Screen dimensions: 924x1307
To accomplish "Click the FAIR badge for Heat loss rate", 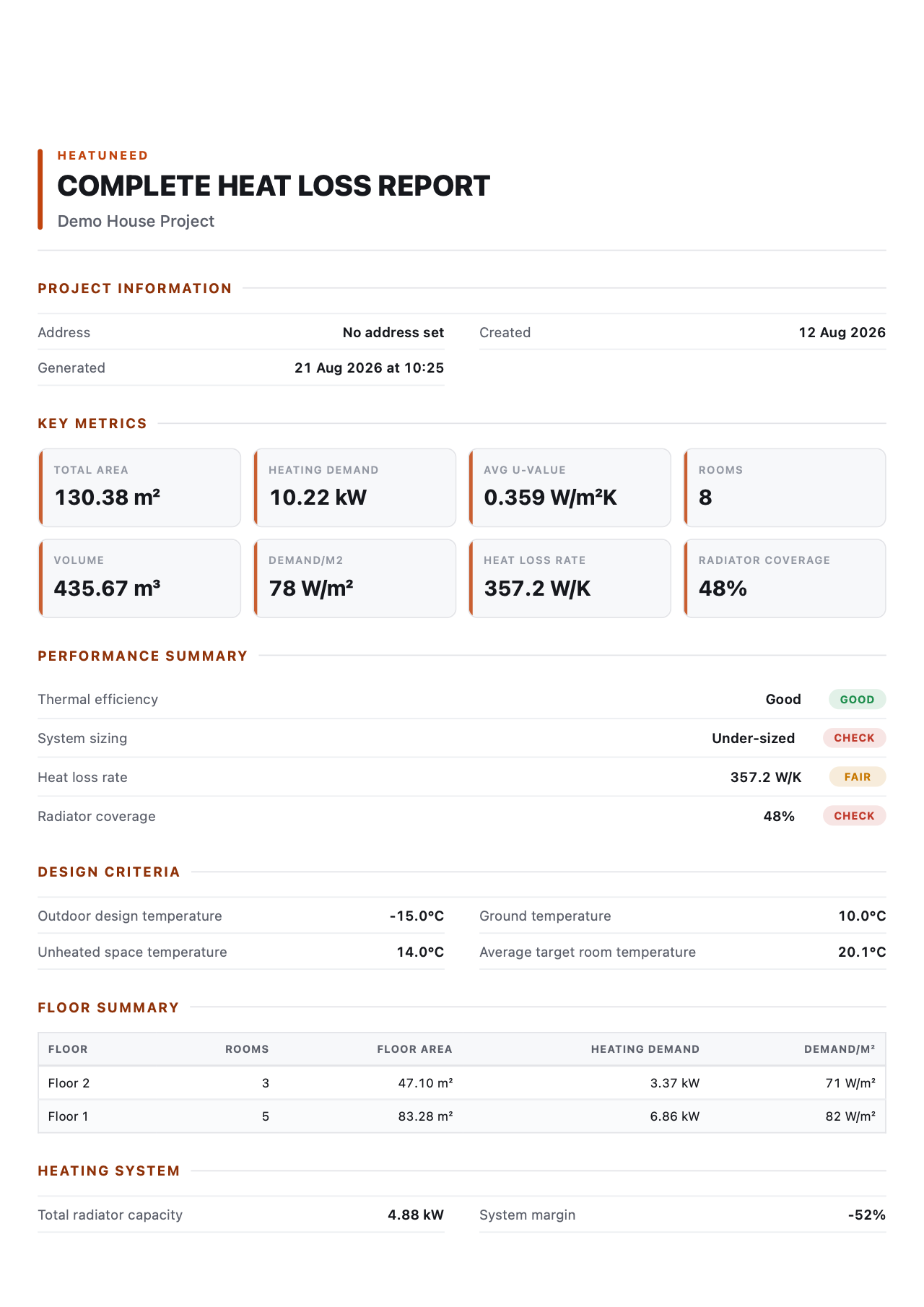I will pos(857,777).
